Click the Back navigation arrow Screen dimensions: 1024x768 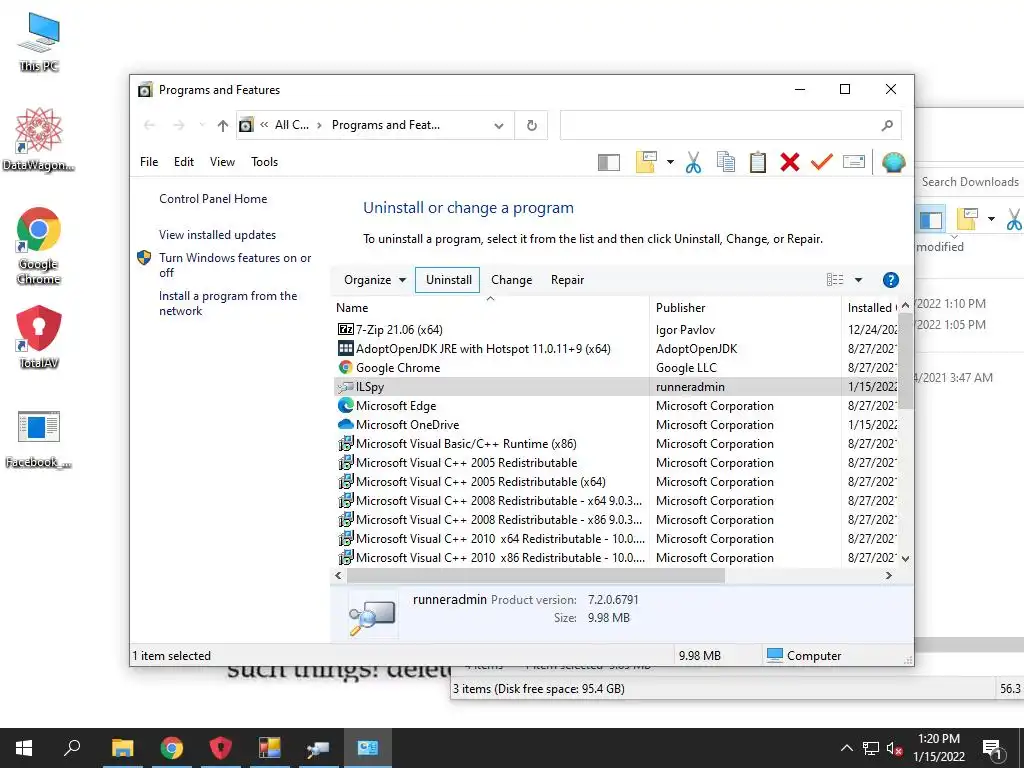coord(150,125)
